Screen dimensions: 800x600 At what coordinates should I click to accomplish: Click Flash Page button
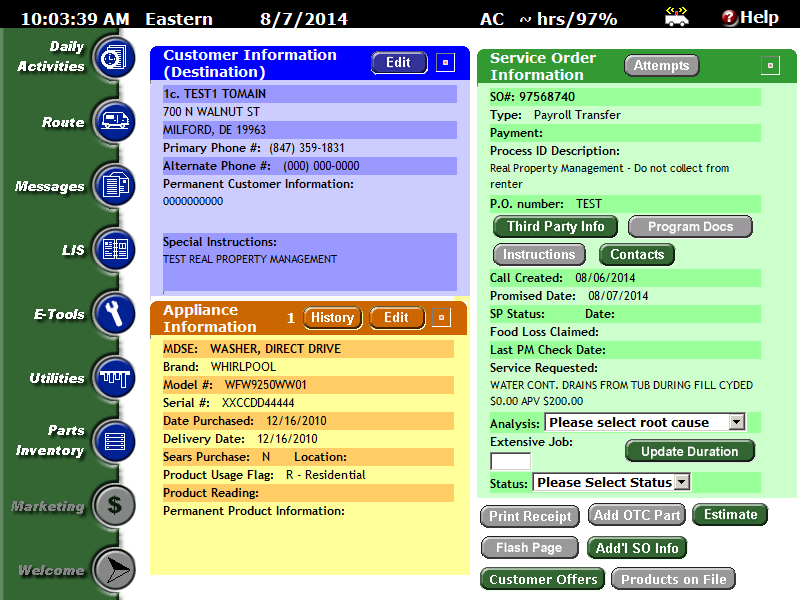click(530, 547)
